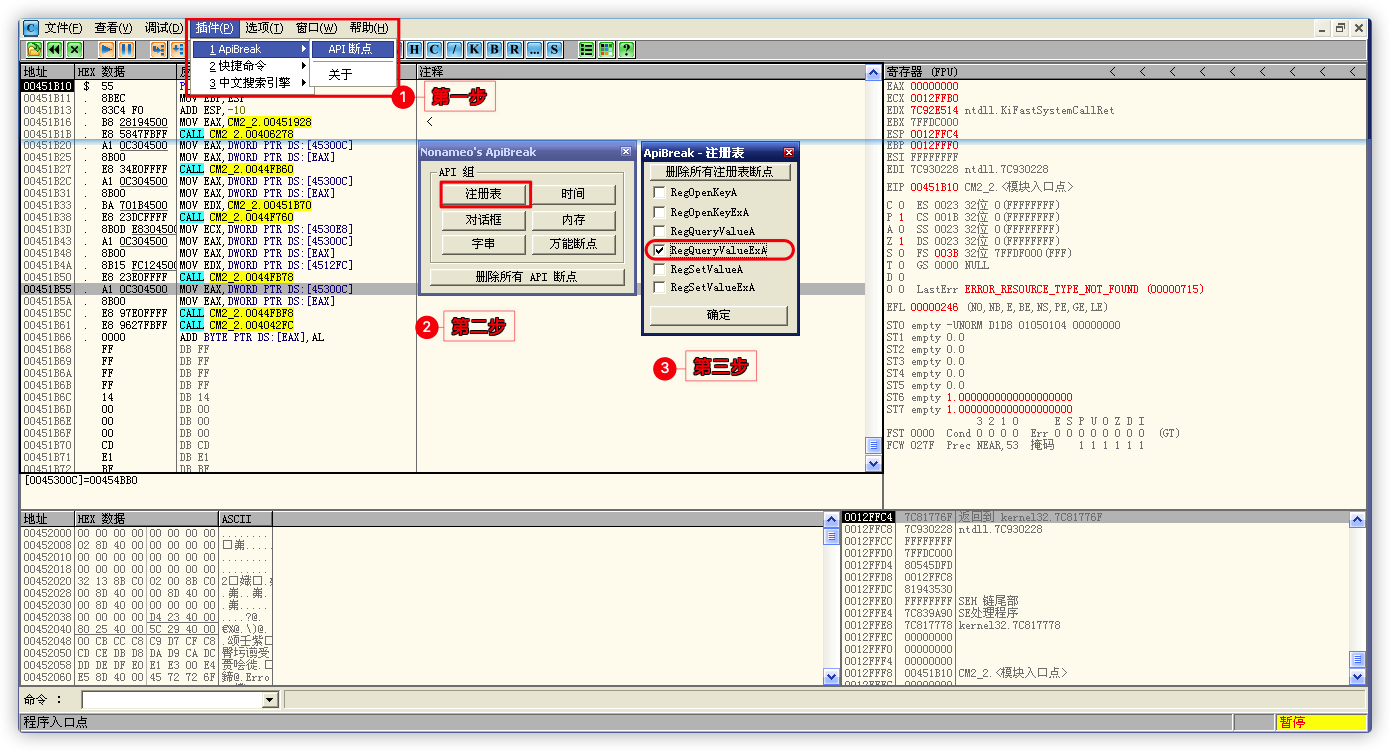This screenshot has height=751, width=1390.
Task: Select the API 断点 submenu entry
Action: coord(350,49)
